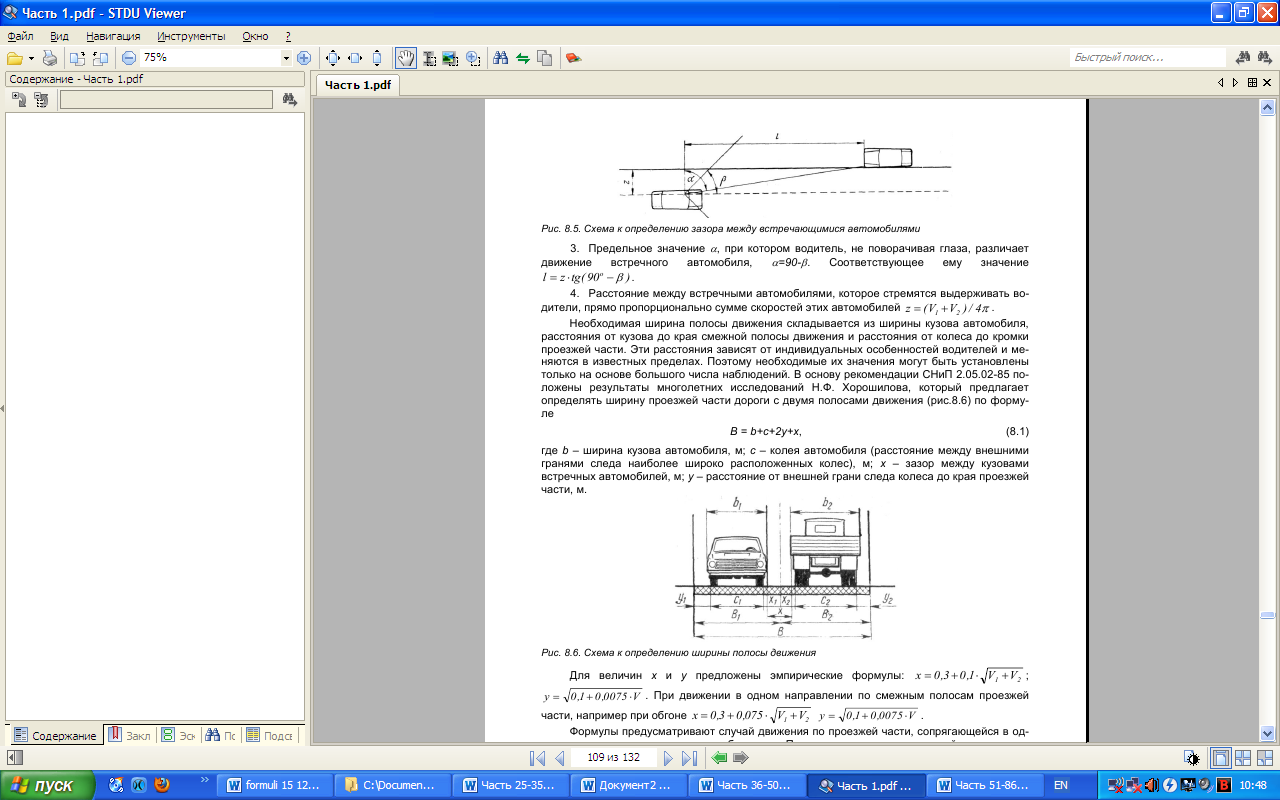Open search with the binoculars icon
This screenshot has width=1280, height=800.
coord(500,58)
